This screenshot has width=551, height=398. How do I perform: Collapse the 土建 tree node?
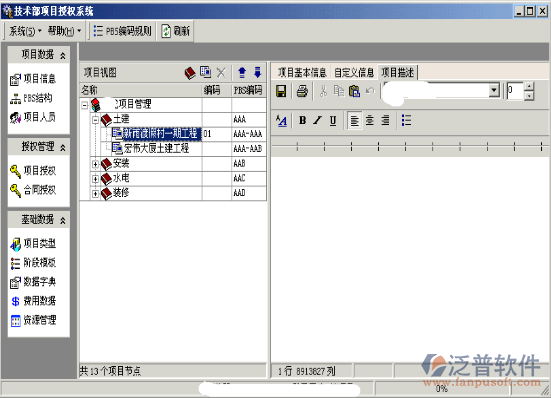95,120
